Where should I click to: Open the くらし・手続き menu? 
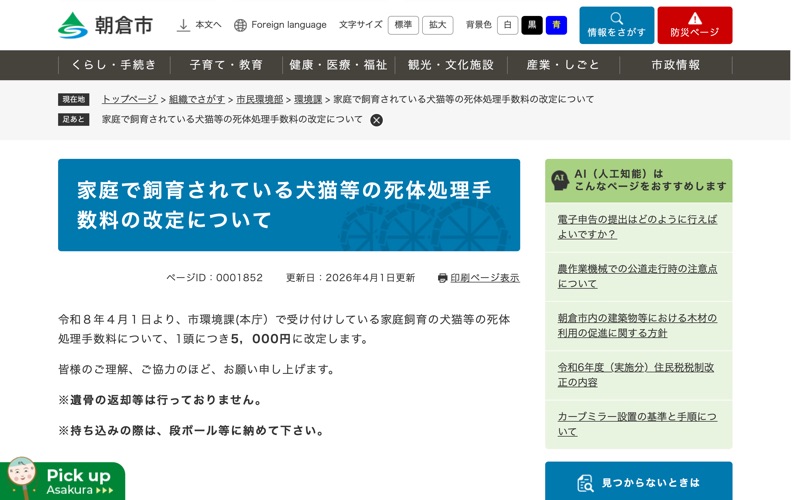(114, 65)
